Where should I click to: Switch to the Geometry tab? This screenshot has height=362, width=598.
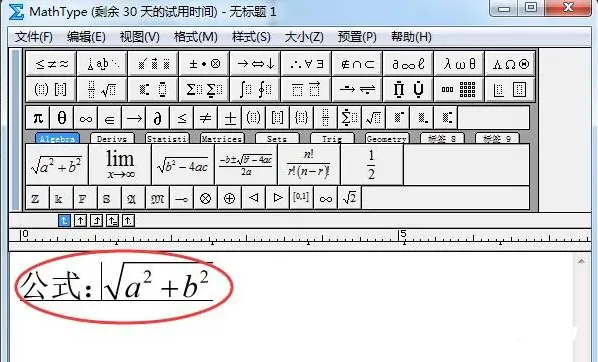click(x=387, y=138)
